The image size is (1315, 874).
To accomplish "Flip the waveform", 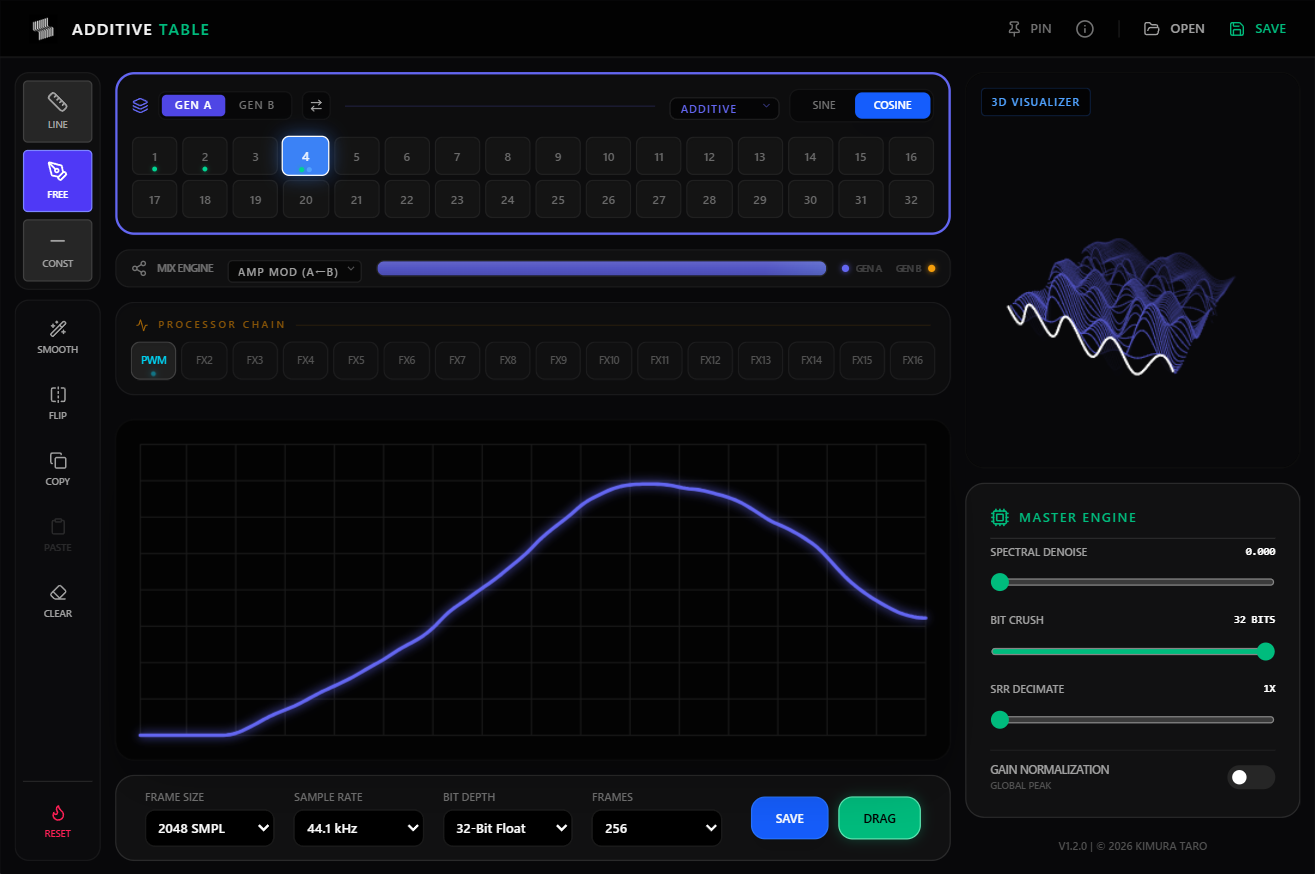I will pos(58,403).
